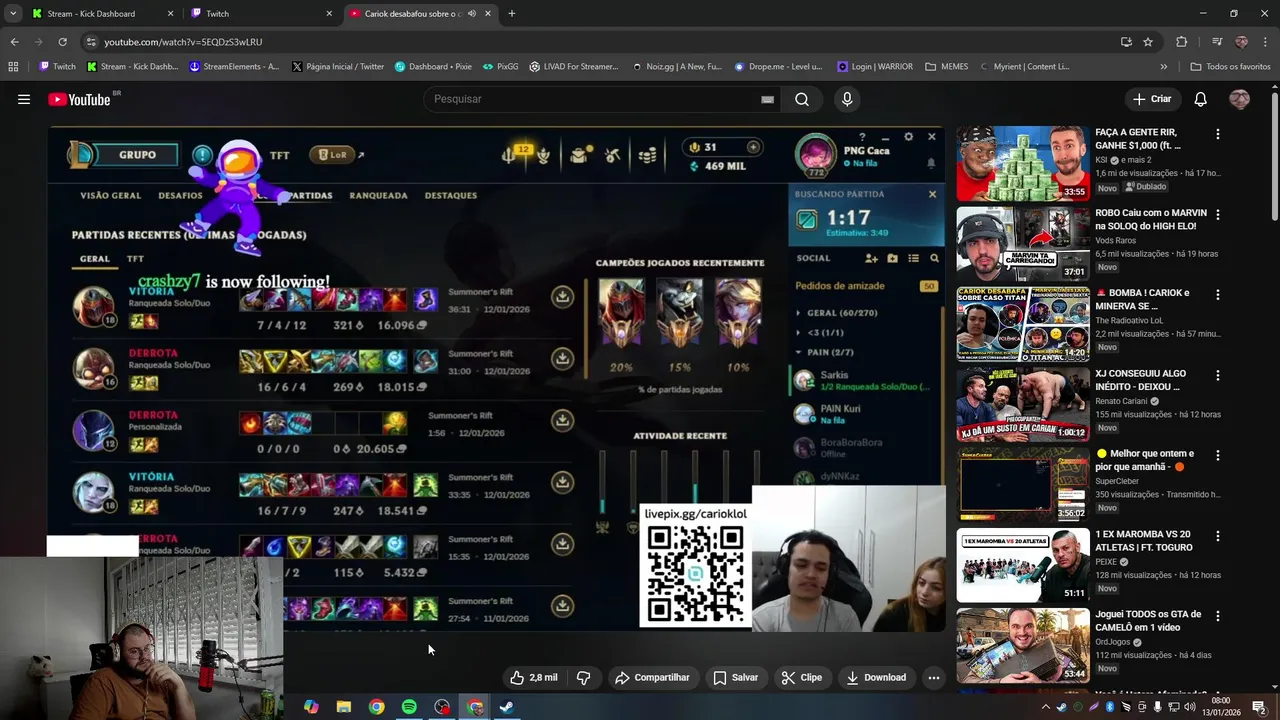Open The Radioativo LoL channel name
Screen dimensions: 1280x720
(x=1129, y=320)
